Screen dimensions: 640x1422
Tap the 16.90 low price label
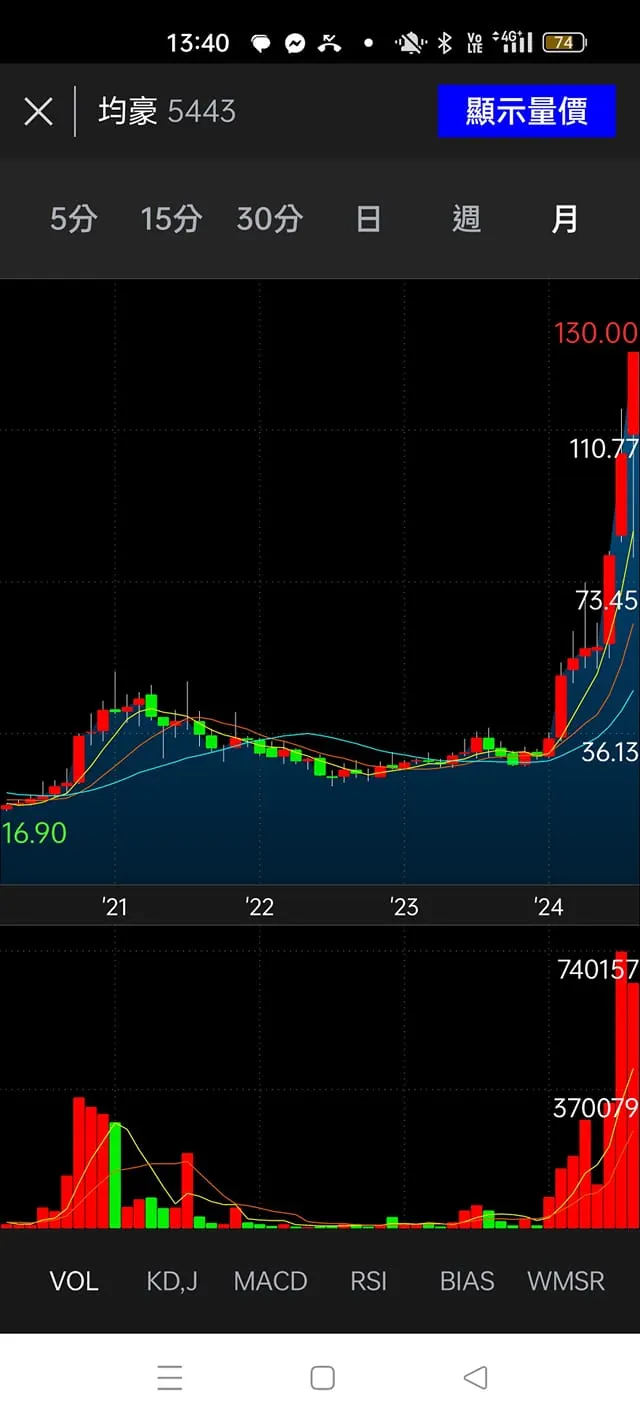click(x=34, y=832)
